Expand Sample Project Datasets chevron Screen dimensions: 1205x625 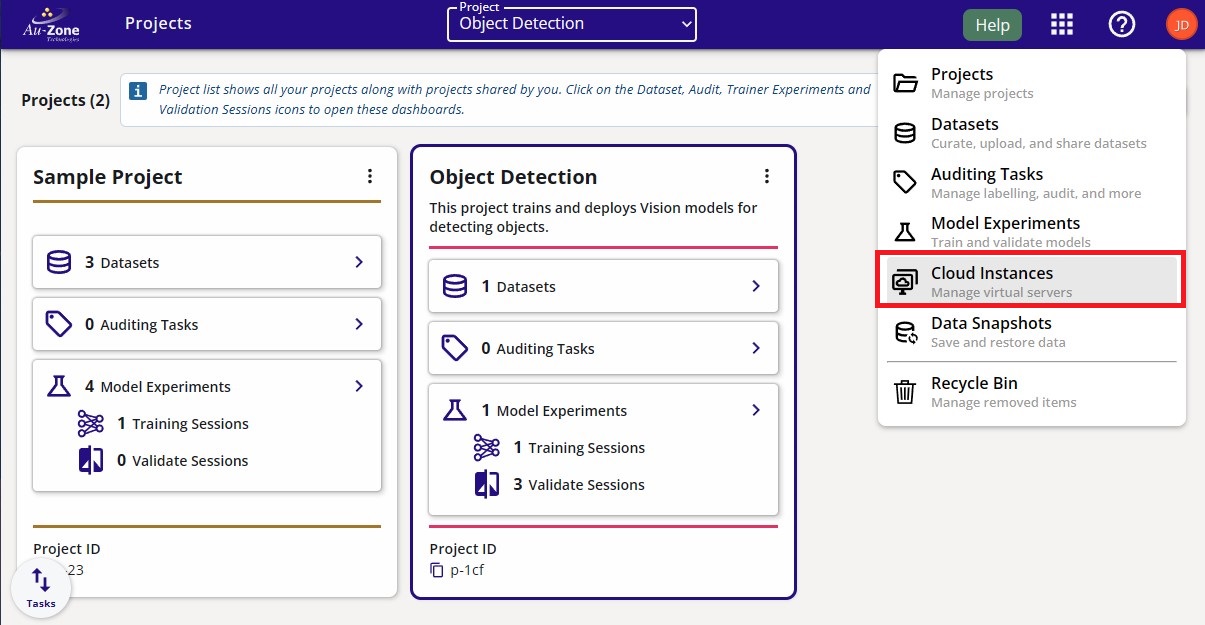359,262
